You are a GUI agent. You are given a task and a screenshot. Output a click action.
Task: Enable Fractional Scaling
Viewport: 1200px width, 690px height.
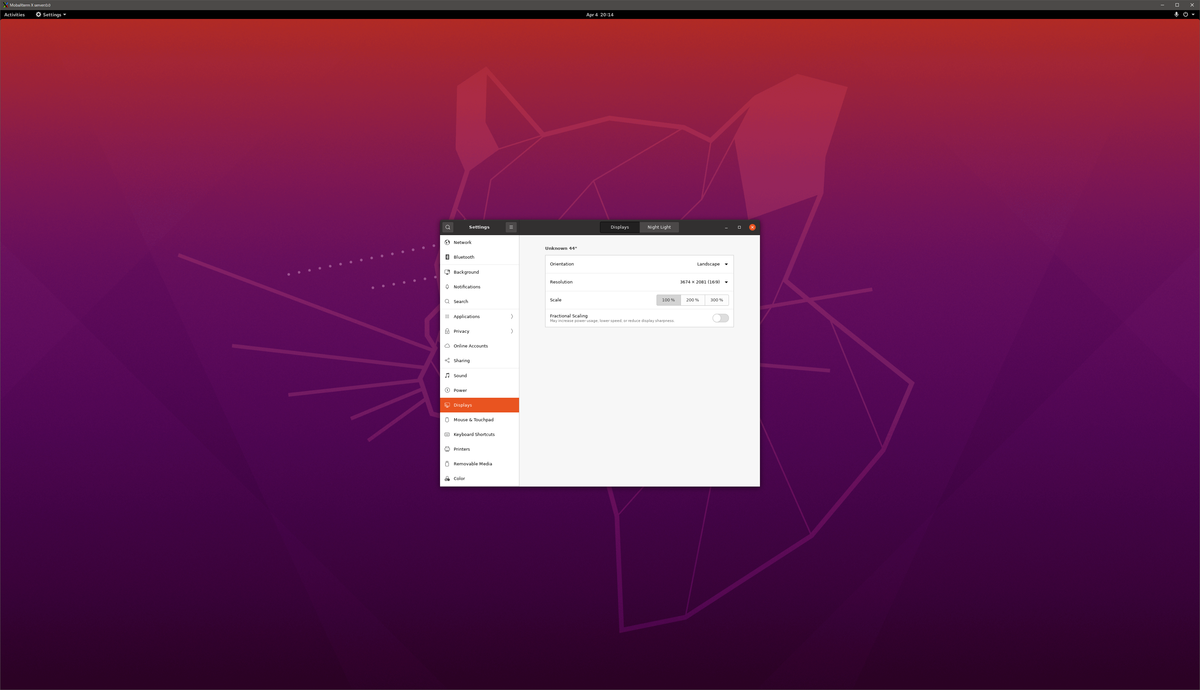tap(720, 317)
